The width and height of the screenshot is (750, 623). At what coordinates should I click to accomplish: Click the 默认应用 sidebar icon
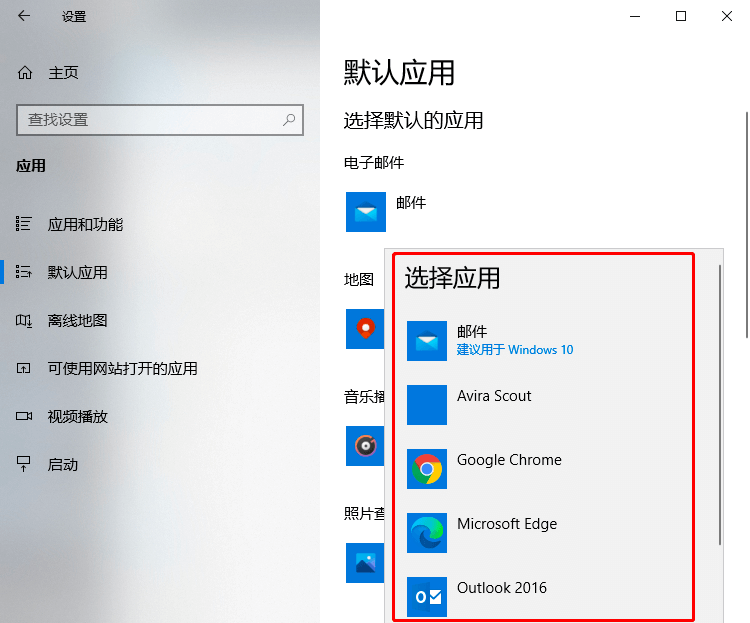click(x=23, y=272)
